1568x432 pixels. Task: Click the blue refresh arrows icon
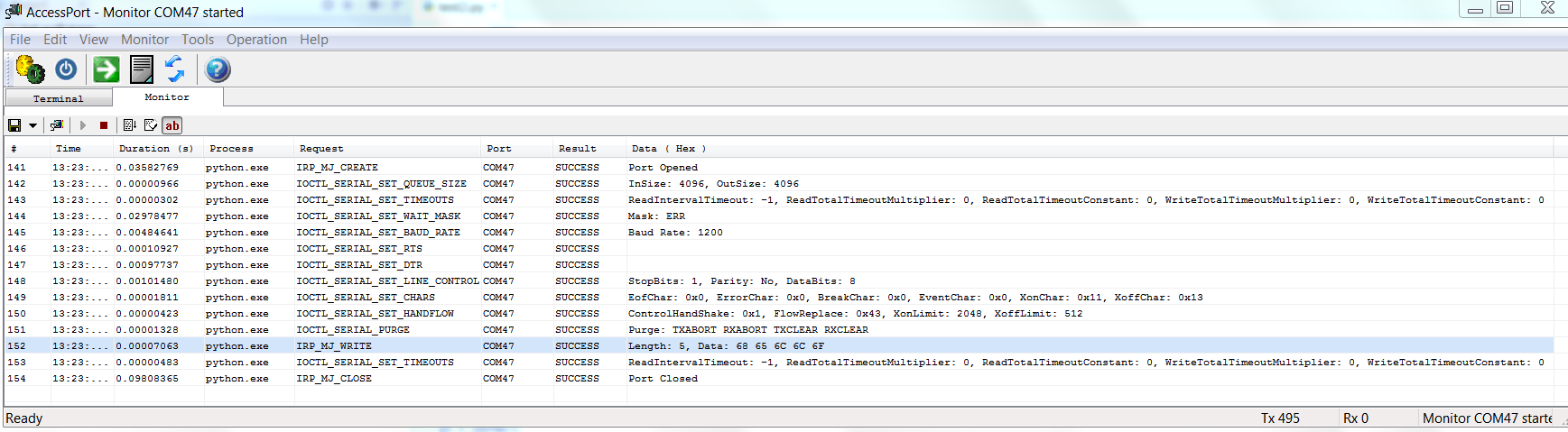pos(175,69)
